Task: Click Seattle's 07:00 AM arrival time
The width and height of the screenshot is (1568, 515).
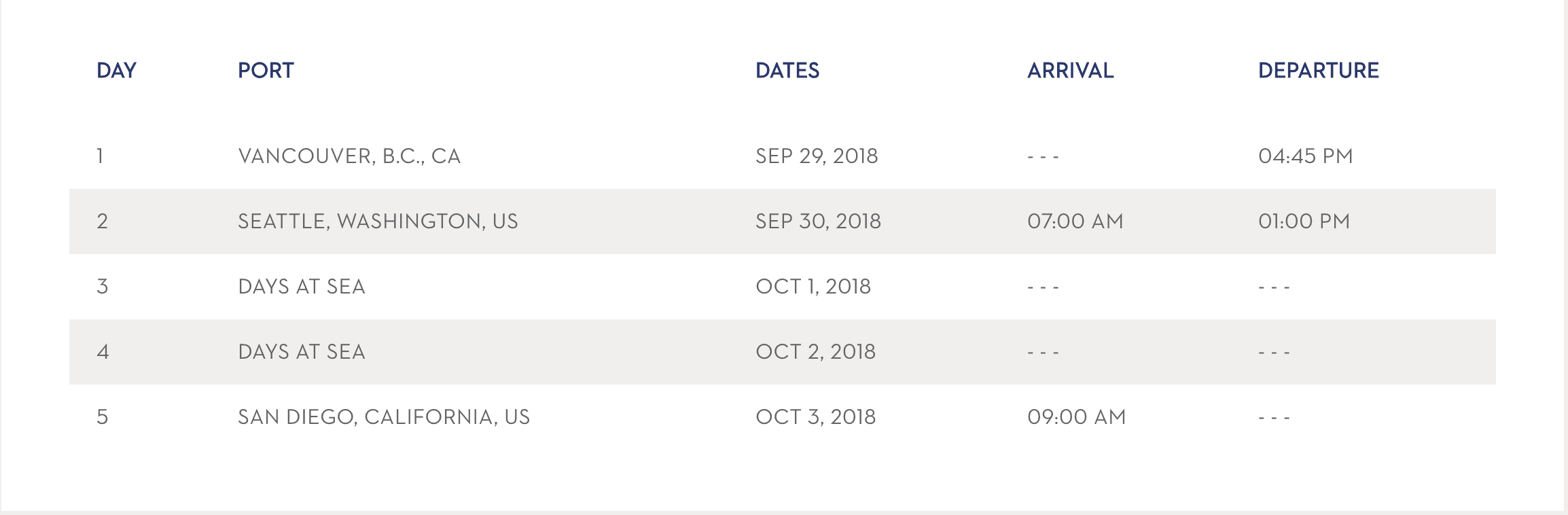Action: pos(1075,221)
